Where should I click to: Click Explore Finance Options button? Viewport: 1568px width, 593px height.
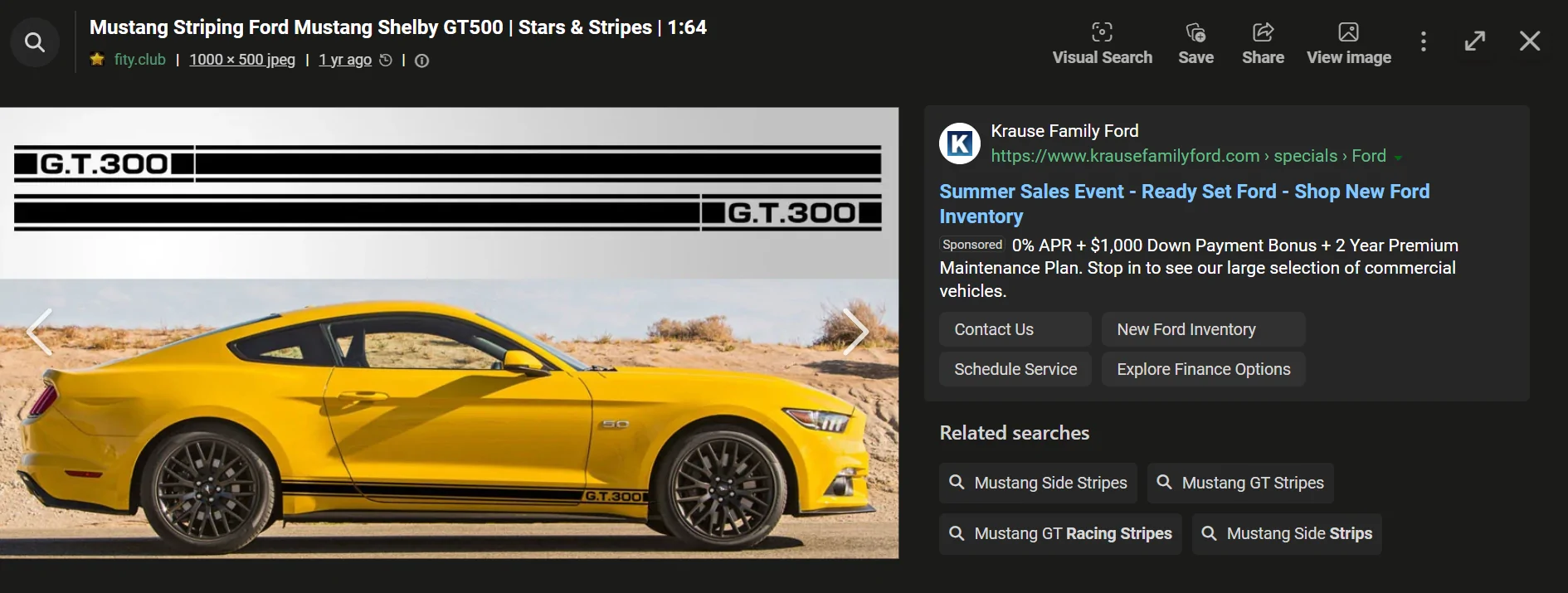(1204, 369)
